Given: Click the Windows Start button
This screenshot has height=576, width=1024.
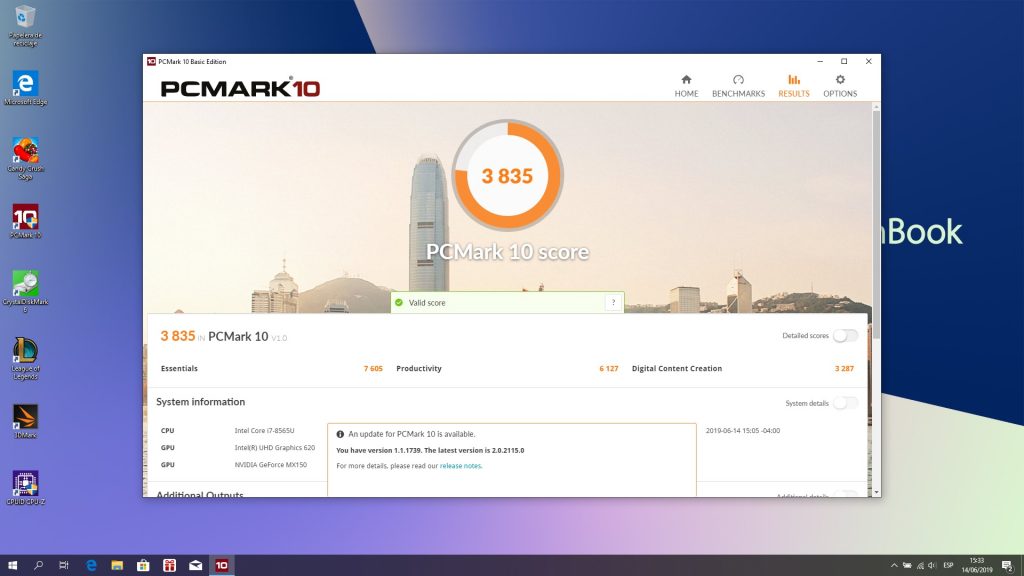Looking at the screenshot, I should [x=13, y=565].
